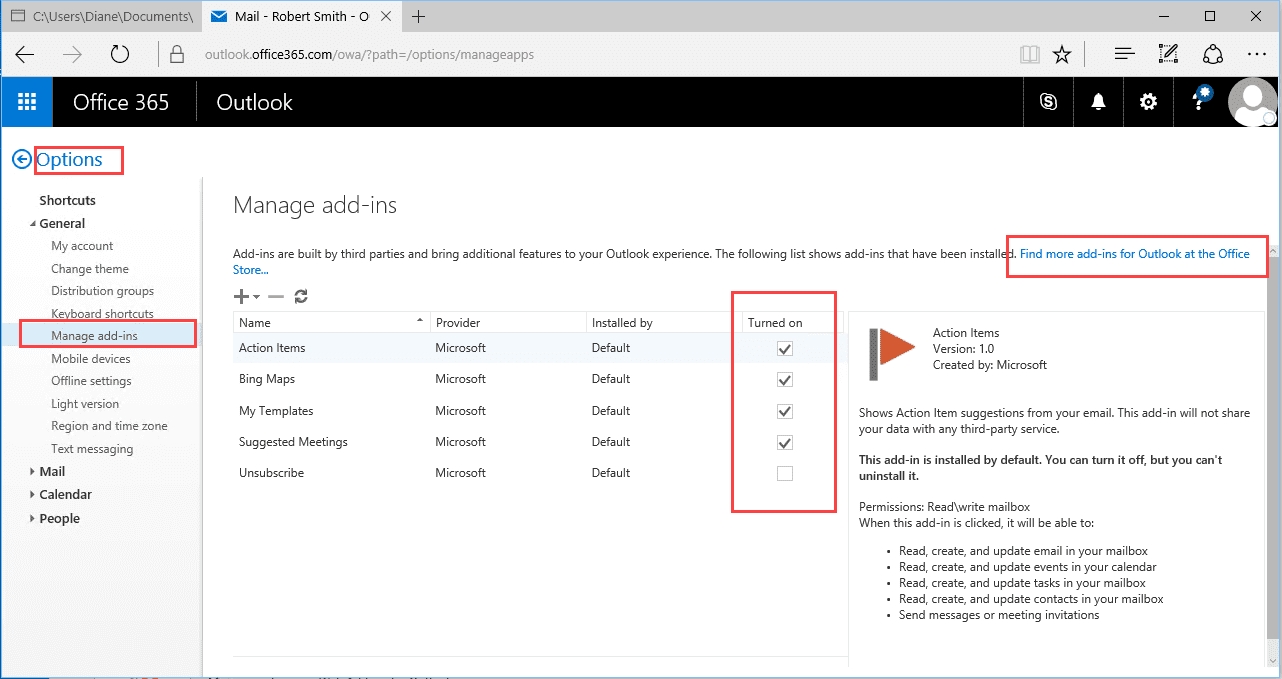Select the Bing Maps row name
This screenshot has width=1282, height=679.
tap(267, 379)
